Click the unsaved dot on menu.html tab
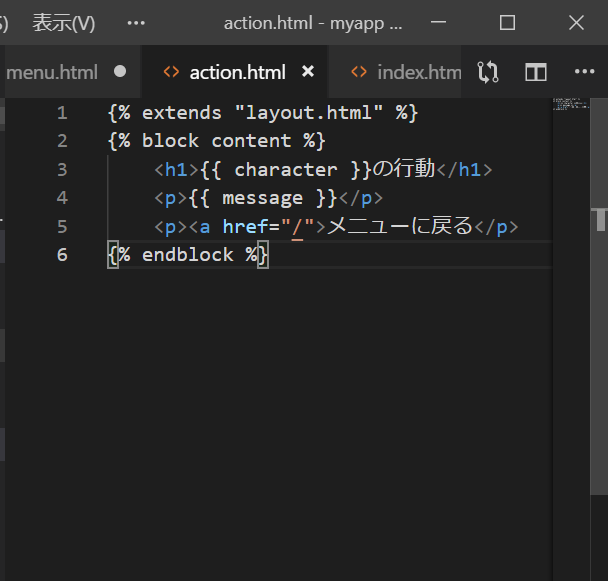Viewport: 608px width, 581px height. [x=121, y=72]
